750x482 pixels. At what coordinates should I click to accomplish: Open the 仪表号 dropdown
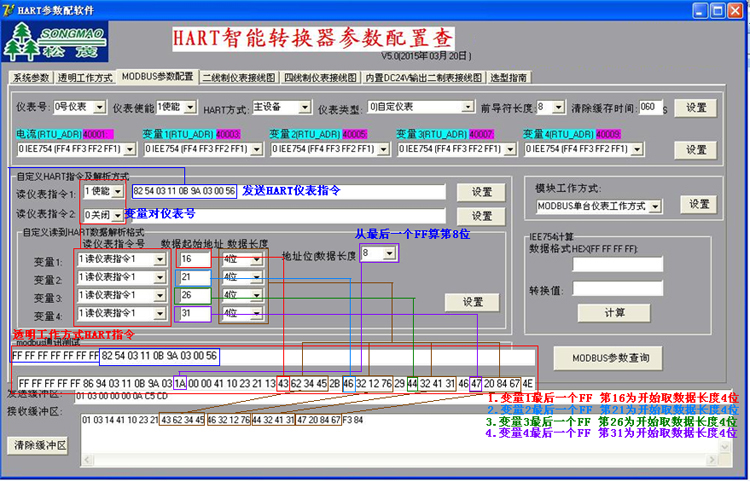79,107
